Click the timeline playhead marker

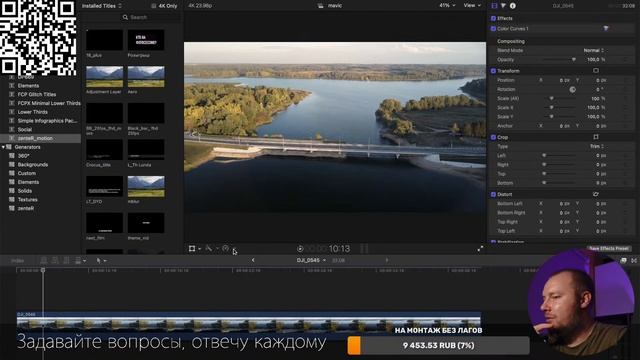click(43, 270)
